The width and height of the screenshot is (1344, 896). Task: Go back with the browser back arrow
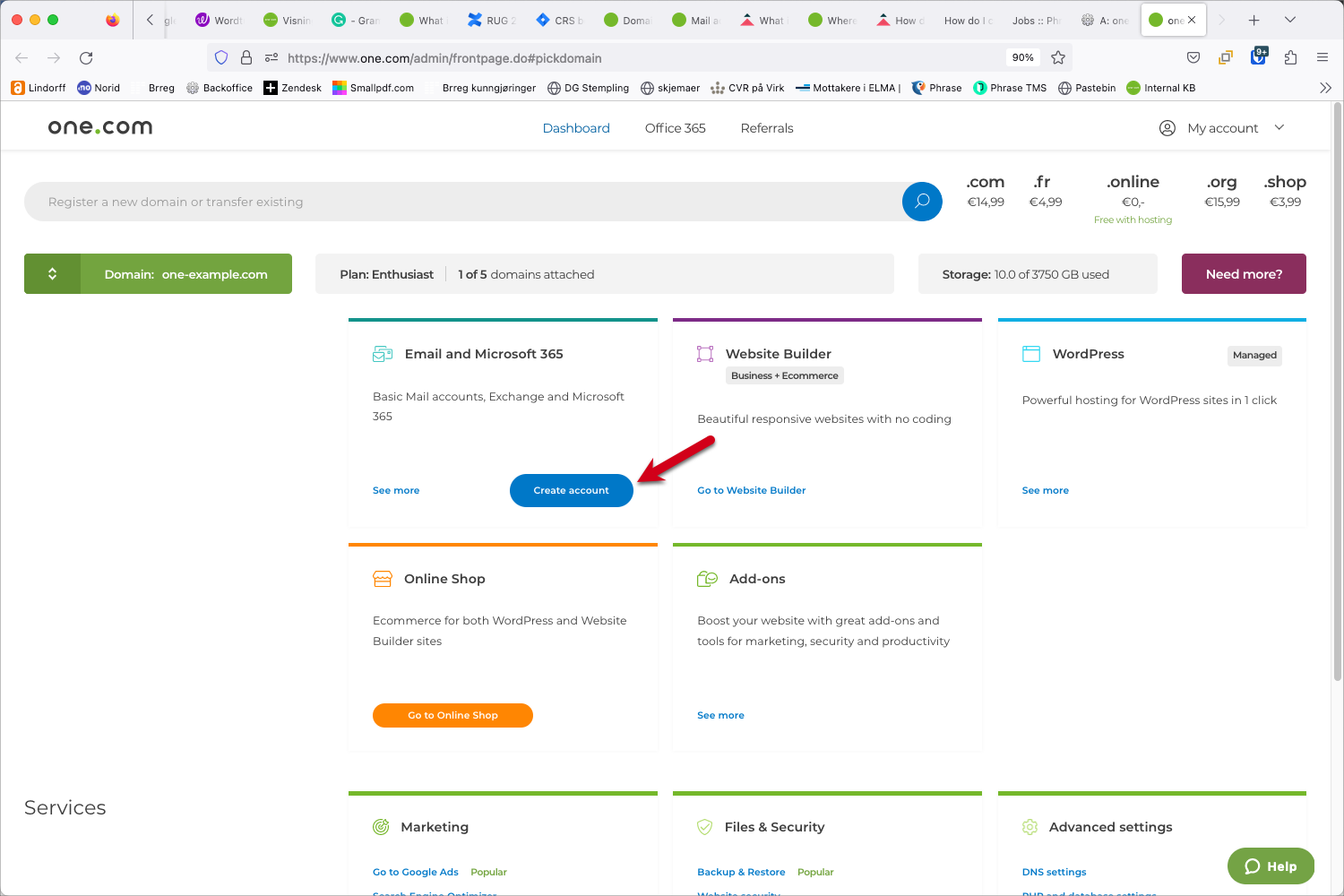(22, 57)
